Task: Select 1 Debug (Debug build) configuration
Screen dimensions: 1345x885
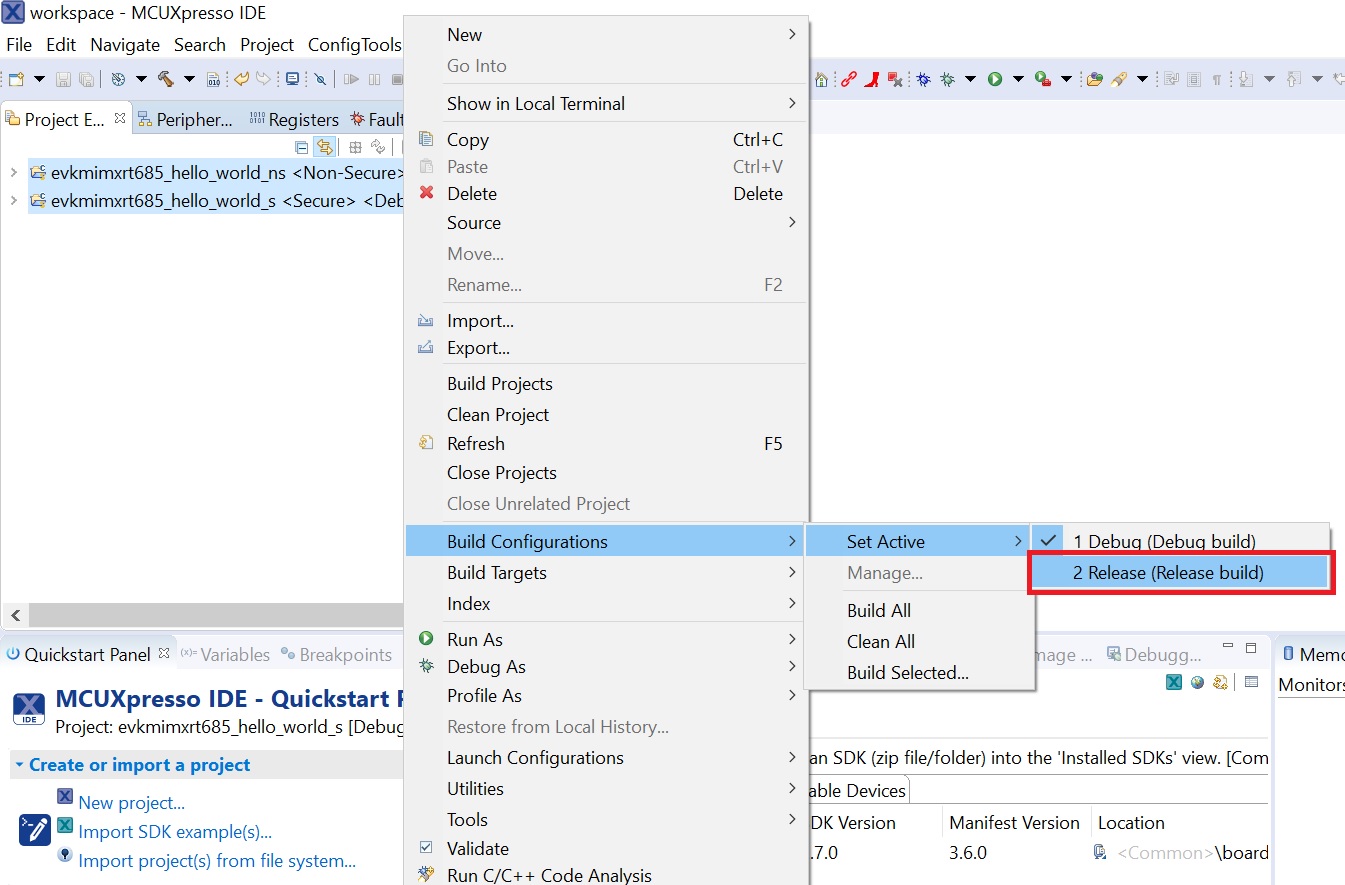Action: pos(1180,542)
